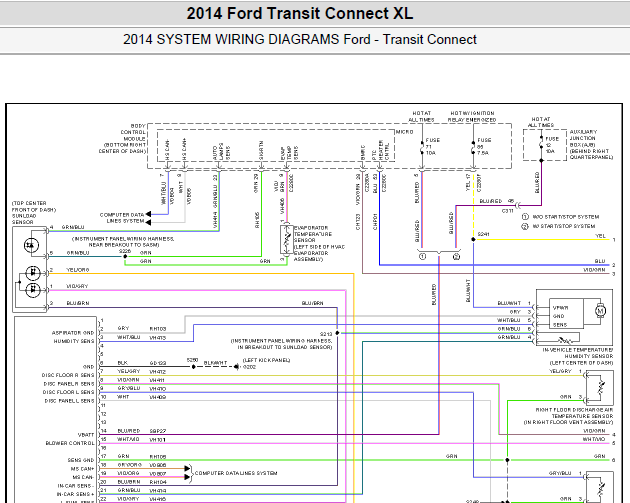Click the S226 splice dot

coord(125,256)
